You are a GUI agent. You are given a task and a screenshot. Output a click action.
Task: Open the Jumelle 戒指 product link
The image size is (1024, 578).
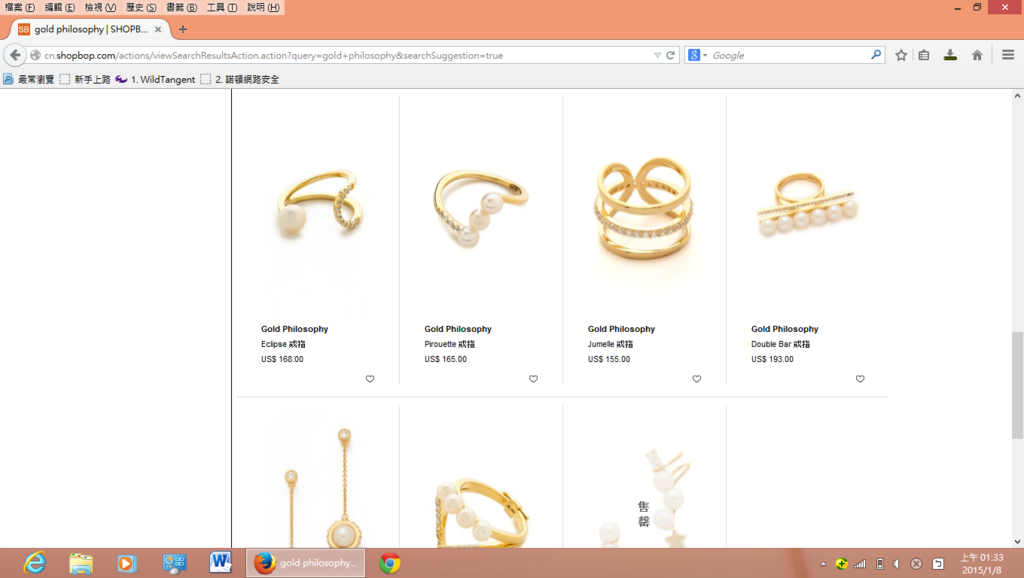610,344
